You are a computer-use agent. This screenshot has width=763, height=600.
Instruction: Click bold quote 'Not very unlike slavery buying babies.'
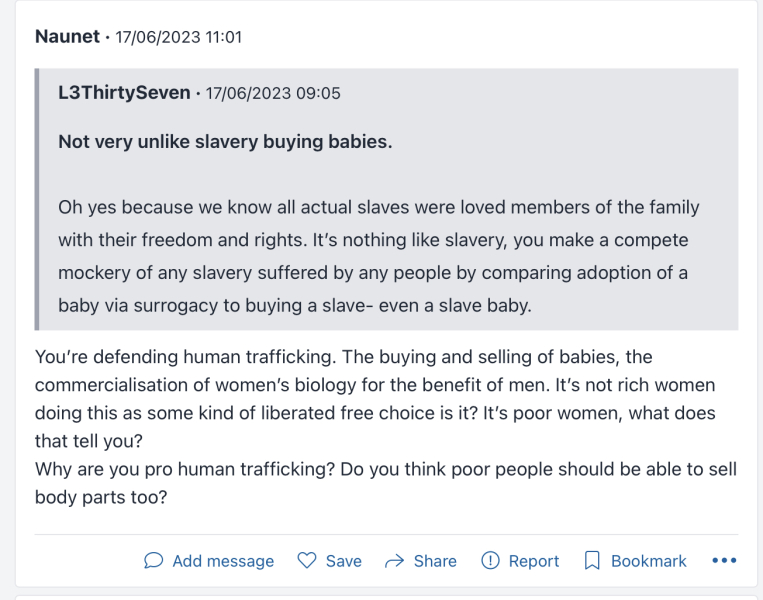(225, 142)
